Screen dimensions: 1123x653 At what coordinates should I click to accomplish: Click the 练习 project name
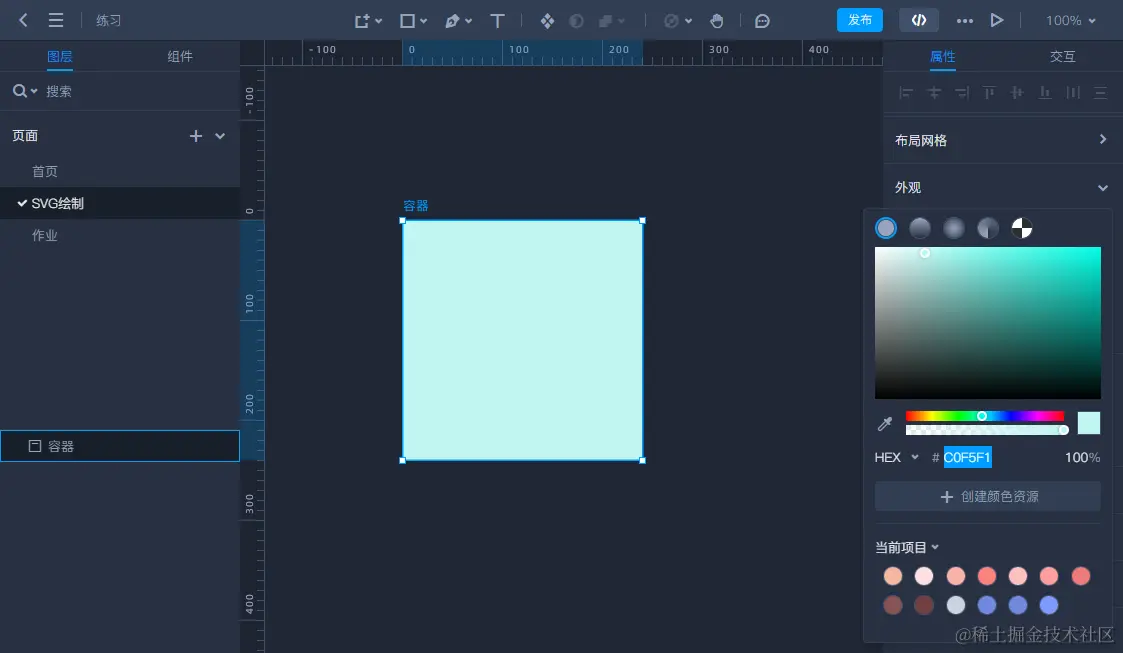point(108,21)
